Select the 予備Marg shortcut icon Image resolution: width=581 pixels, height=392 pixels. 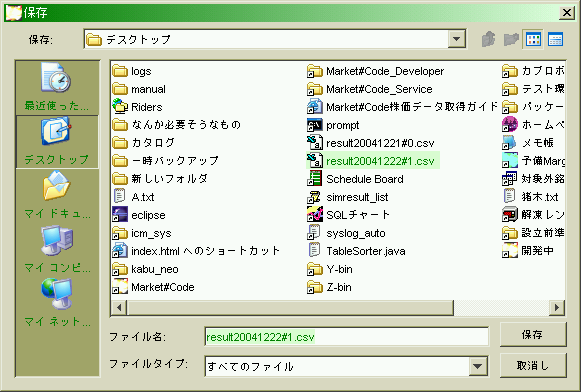[x=509, y=161]
